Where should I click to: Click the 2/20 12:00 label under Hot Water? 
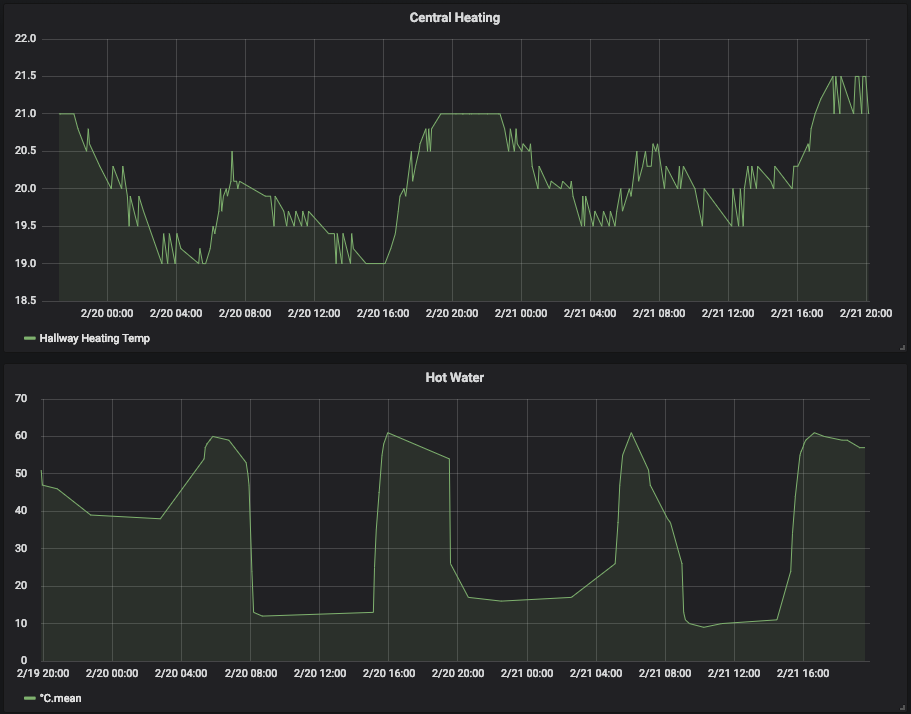[320, 673]
